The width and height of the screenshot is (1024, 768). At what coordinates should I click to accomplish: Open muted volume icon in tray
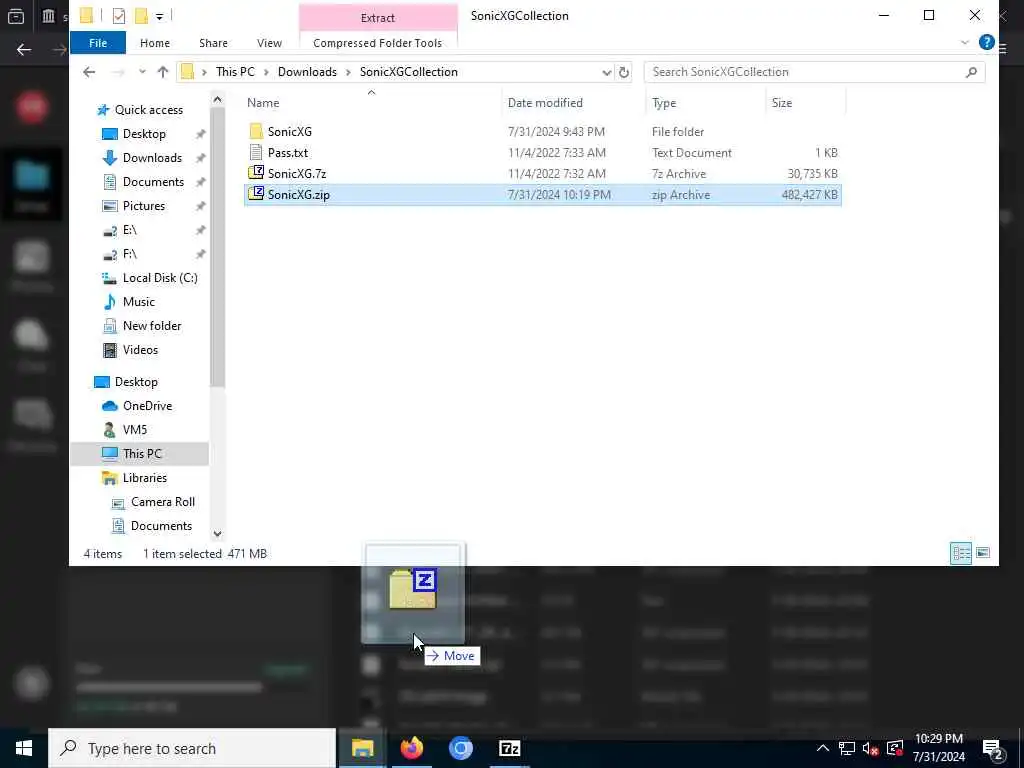[x=871, y=748]
